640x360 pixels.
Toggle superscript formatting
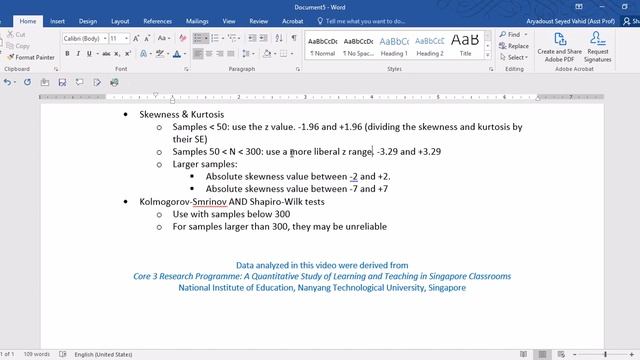coord(128,53)
